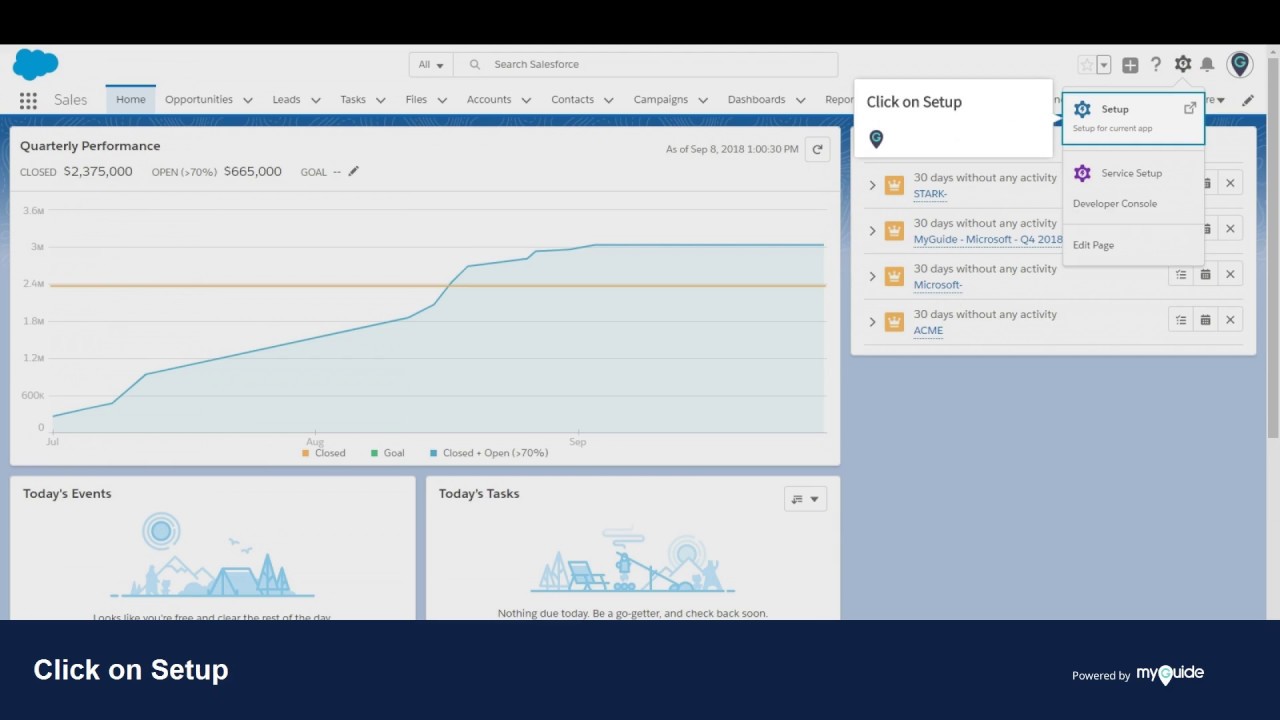The image size is (1280, 720).
Task: Open the favorites list dropdown arrow
Action: coord(1104,65)
